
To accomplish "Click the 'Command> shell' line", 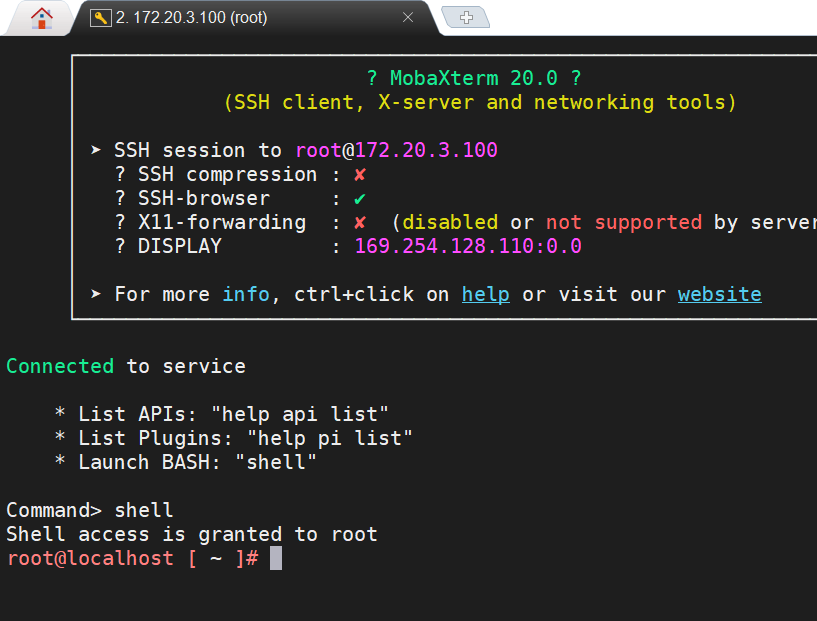I will point(89,511).
